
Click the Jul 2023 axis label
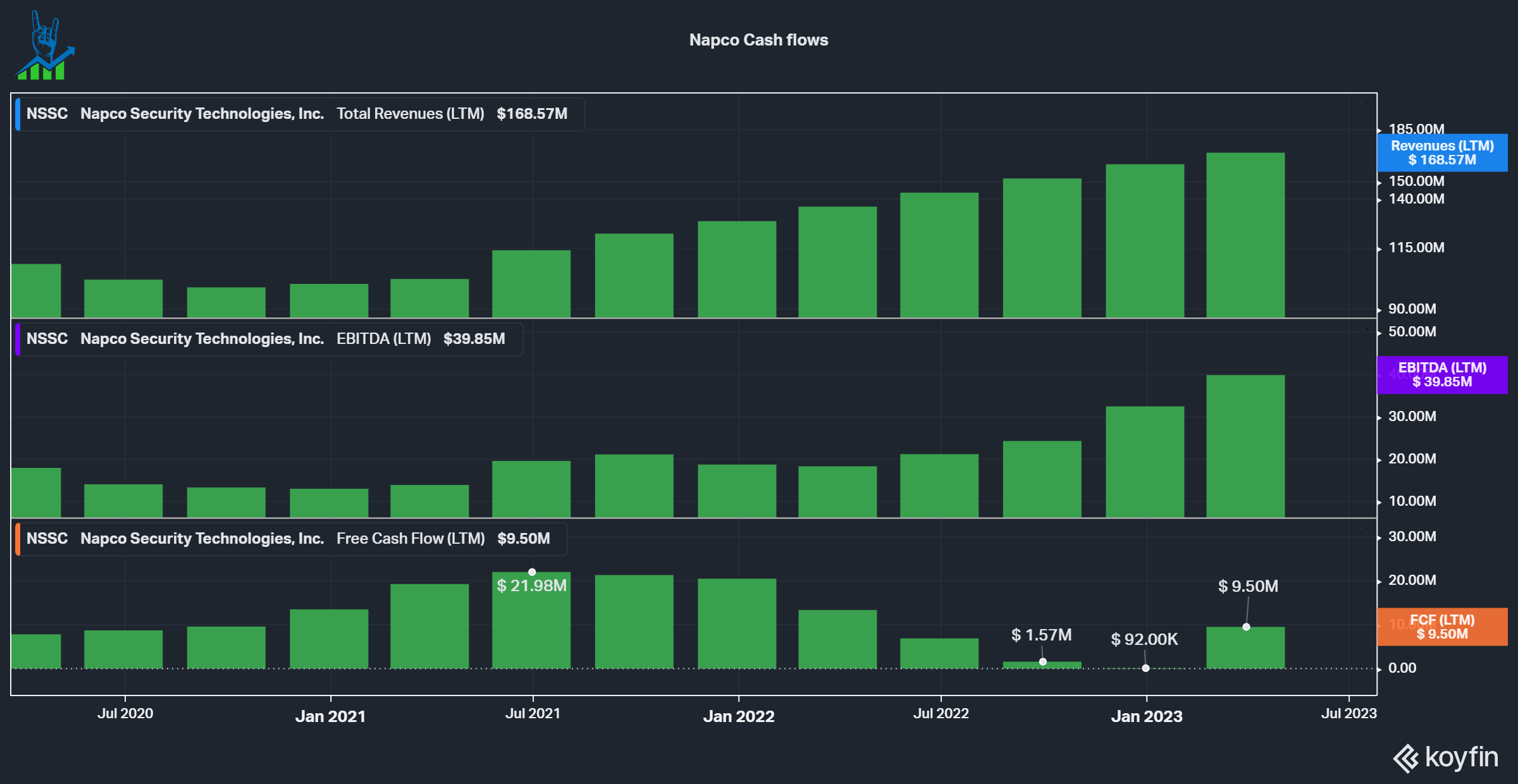pos(1348,713)
